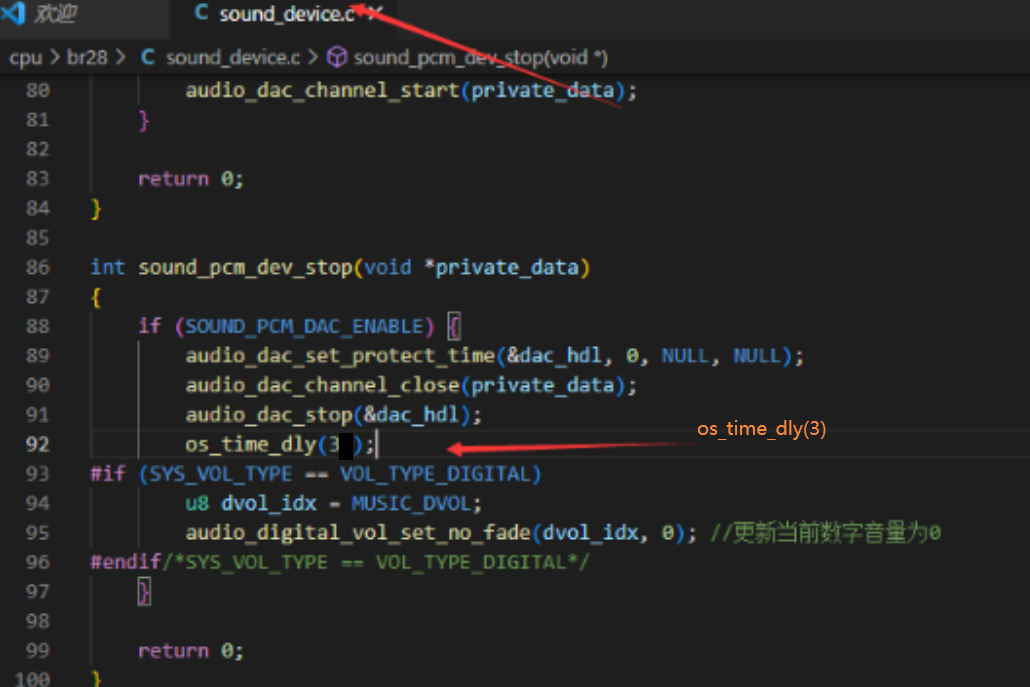The height and width of the screenshot is (687, 1030).
Task: Click the u8 type keyword on line 94
Action: coord(197,504)
